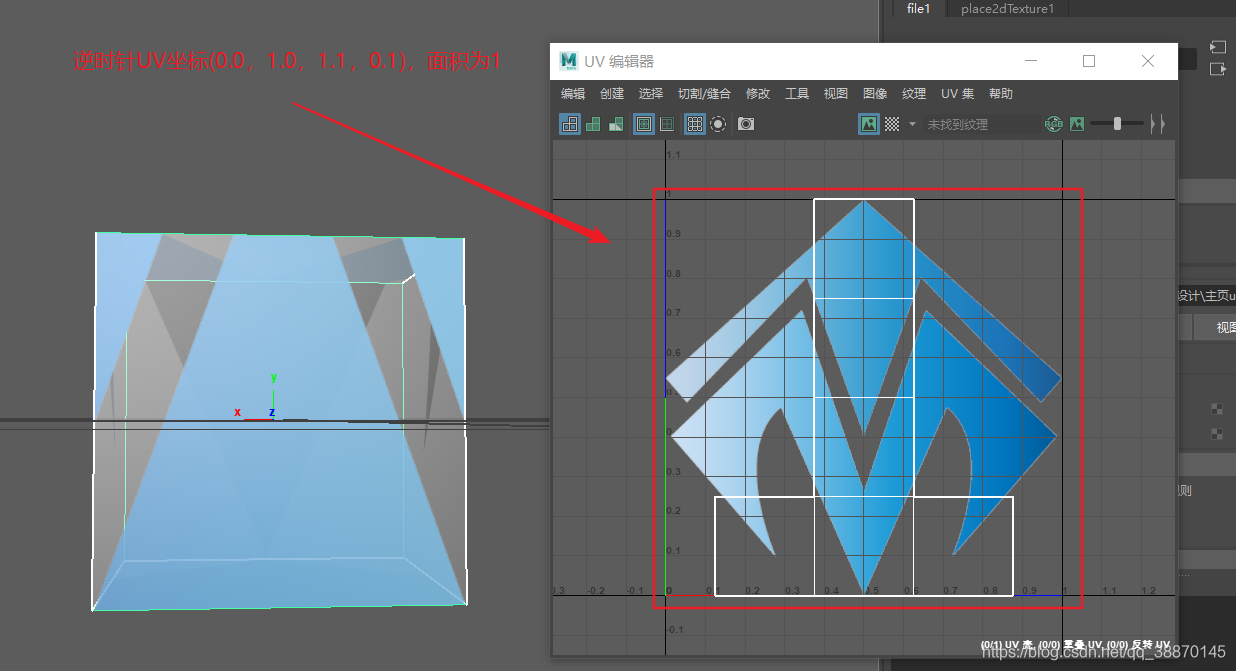Viewport: 1236px width, 671px height.
Task: Open the 纹理 menu
Action: (914, 94)
